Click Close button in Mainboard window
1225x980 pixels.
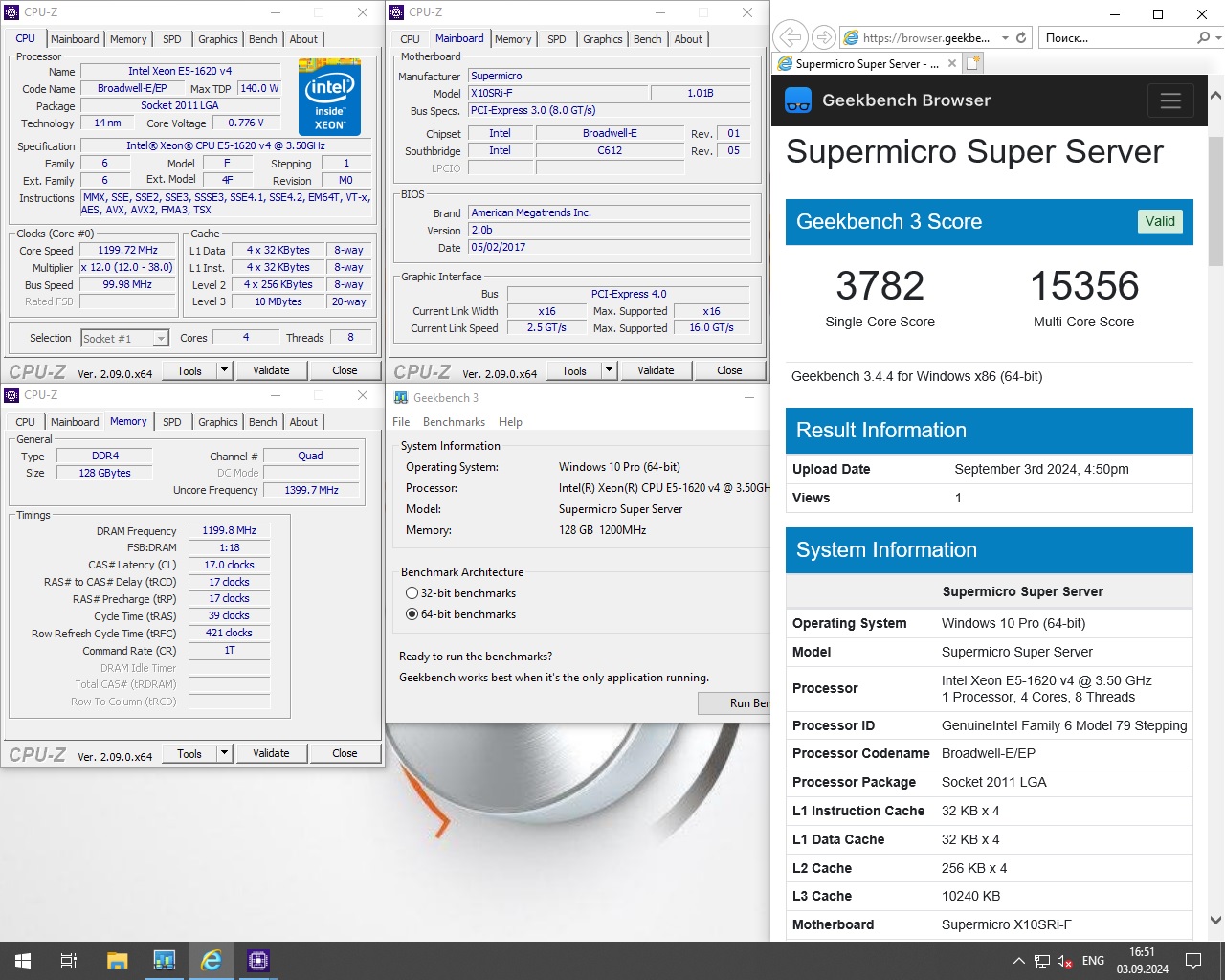pyautogui.click(x=729, y=370)
